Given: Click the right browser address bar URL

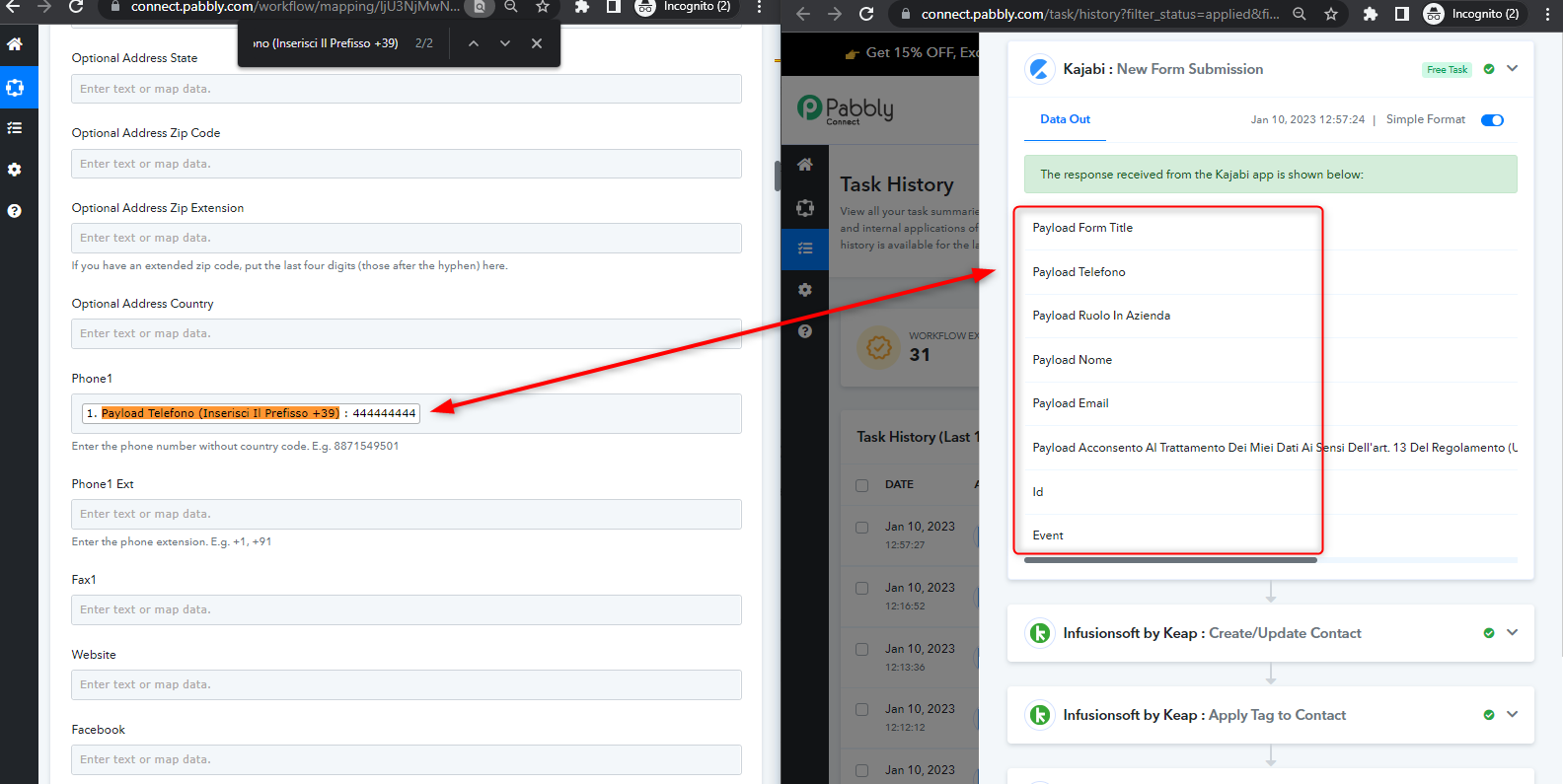Looking at the screenshot, I should 1099,14.
